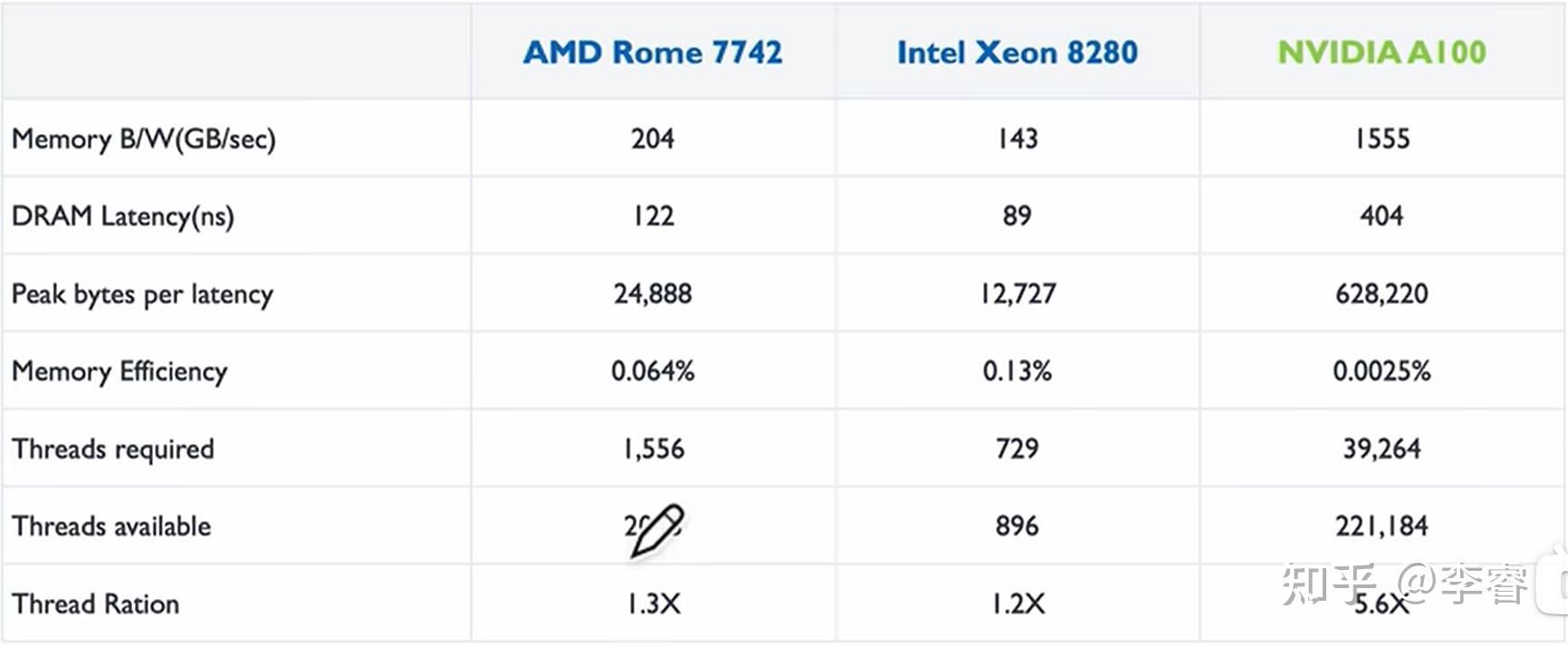This screenshot has height=646, width=1568.
Task: Click the 0.064% memory efficiency cell
Action: click(653, 371)
